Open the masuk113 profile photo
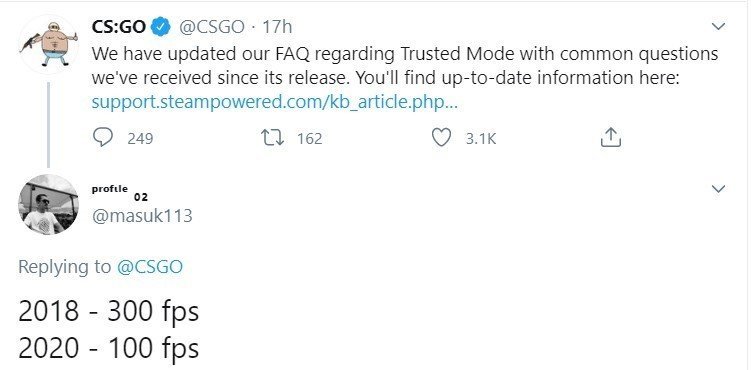Screen dimensions: 751x370 coord(48,204)
